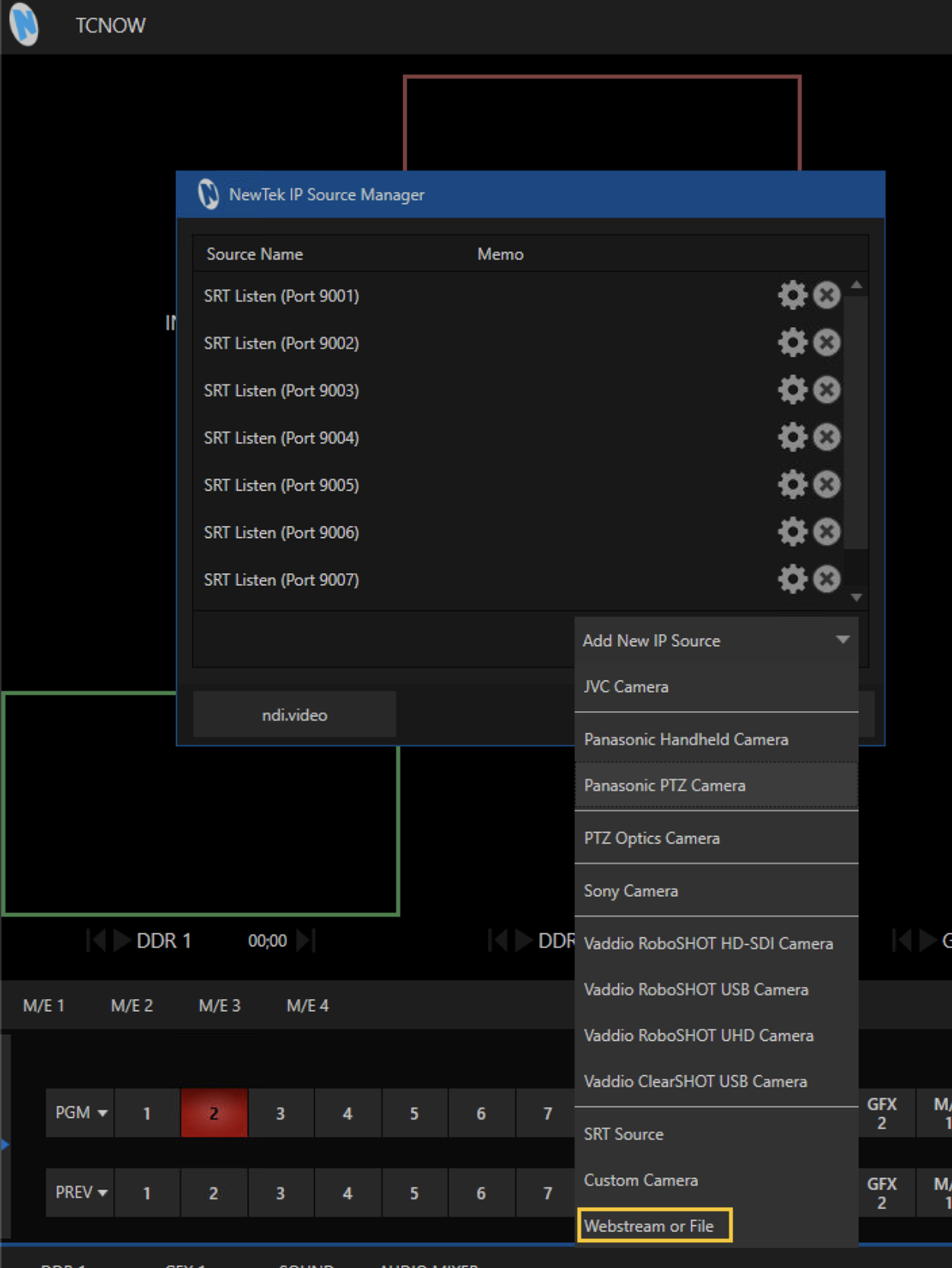Select source 5 on PREV row
Image resolution: width=952 pixels, height=1268 pixels.
coord(415,1192)
